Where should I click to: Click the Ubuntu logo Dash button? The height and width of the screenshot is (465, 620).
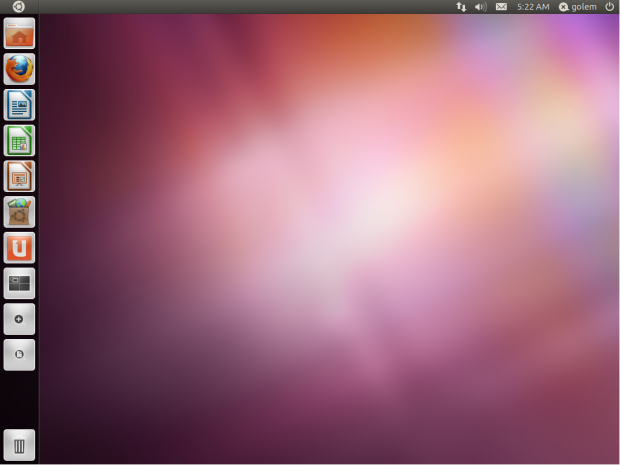tap(19, 7)
